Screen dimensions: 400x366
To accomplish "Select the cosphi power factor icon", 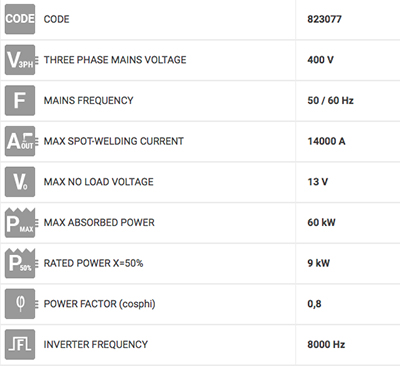I will pos(20,304).
